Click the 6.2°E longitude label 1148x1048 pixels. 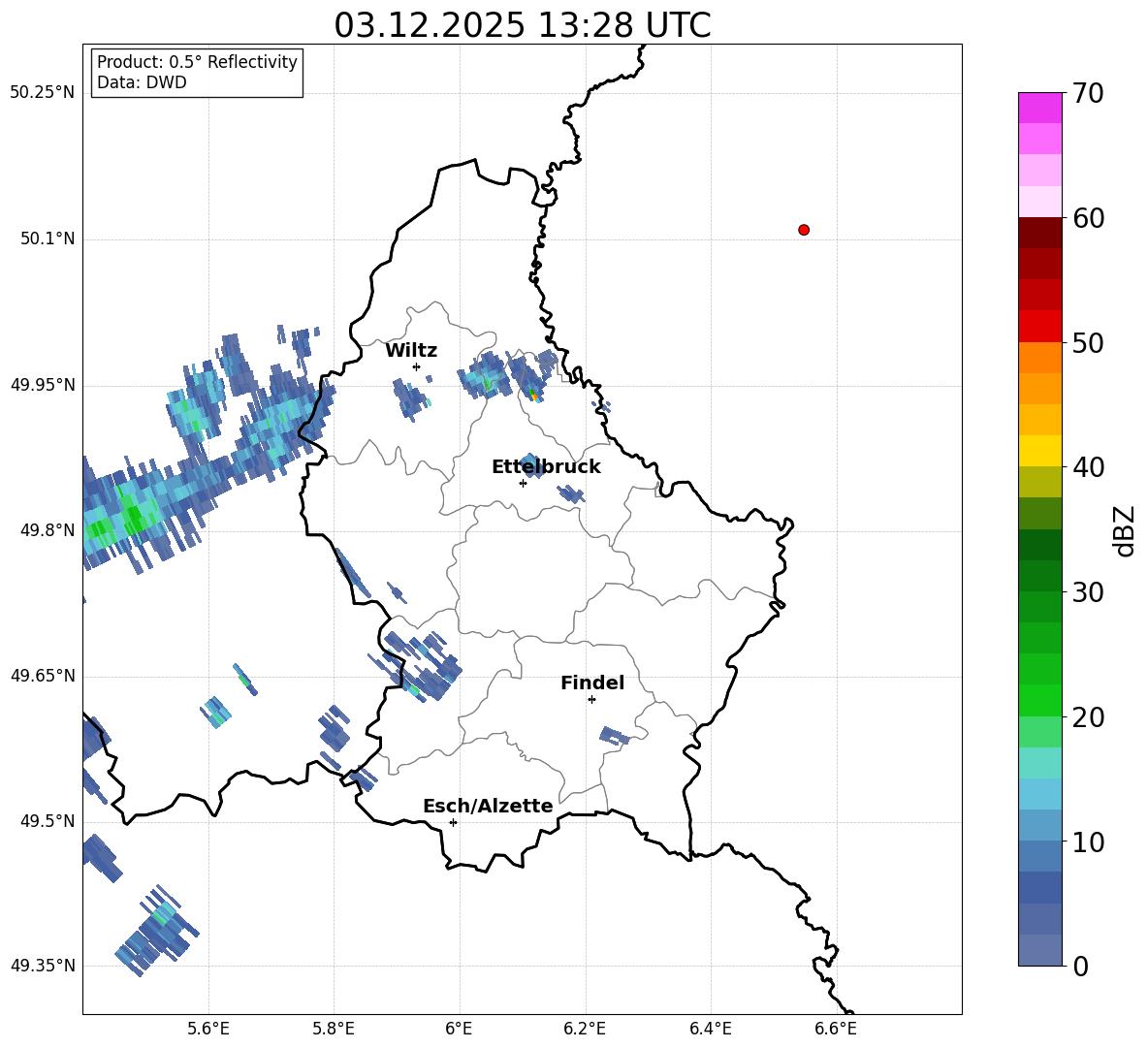pos(585,1029)
